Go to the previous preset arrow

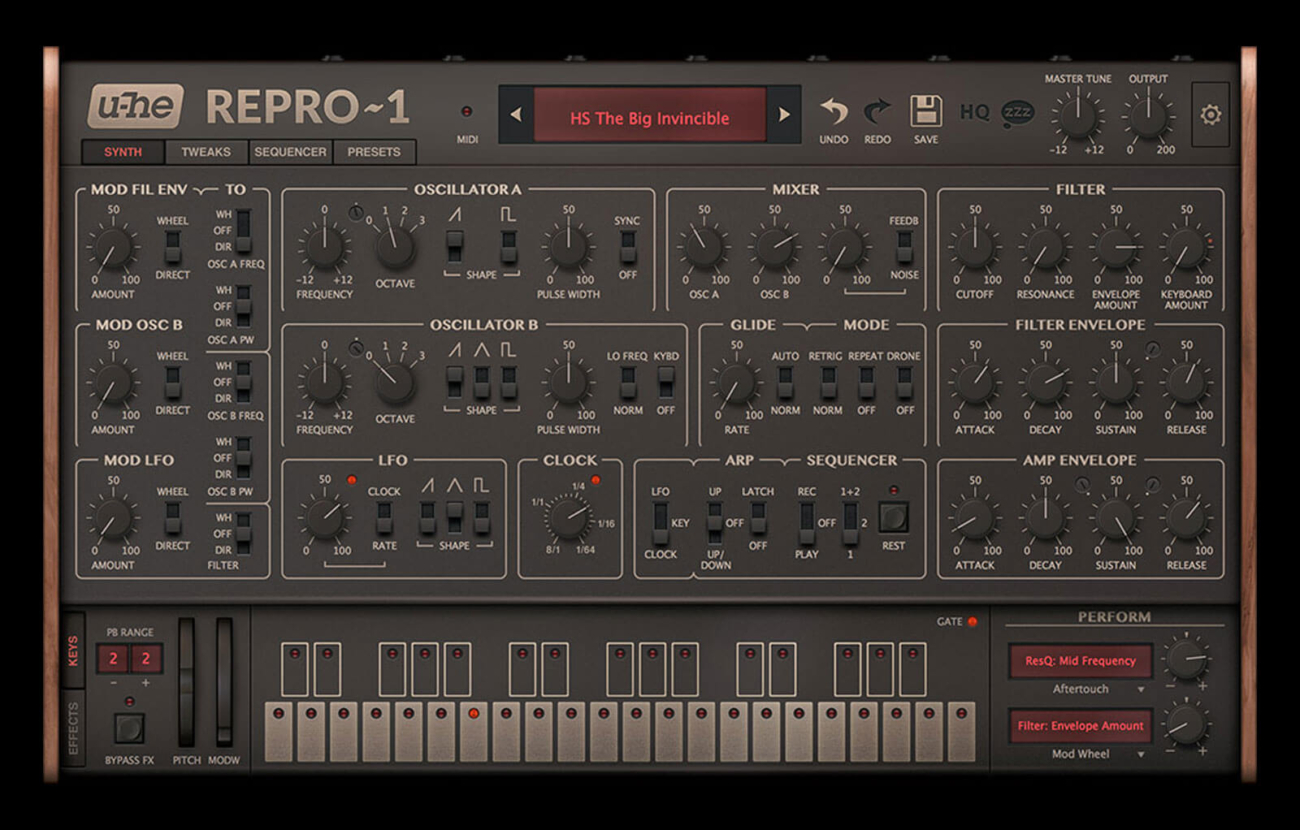516,115
